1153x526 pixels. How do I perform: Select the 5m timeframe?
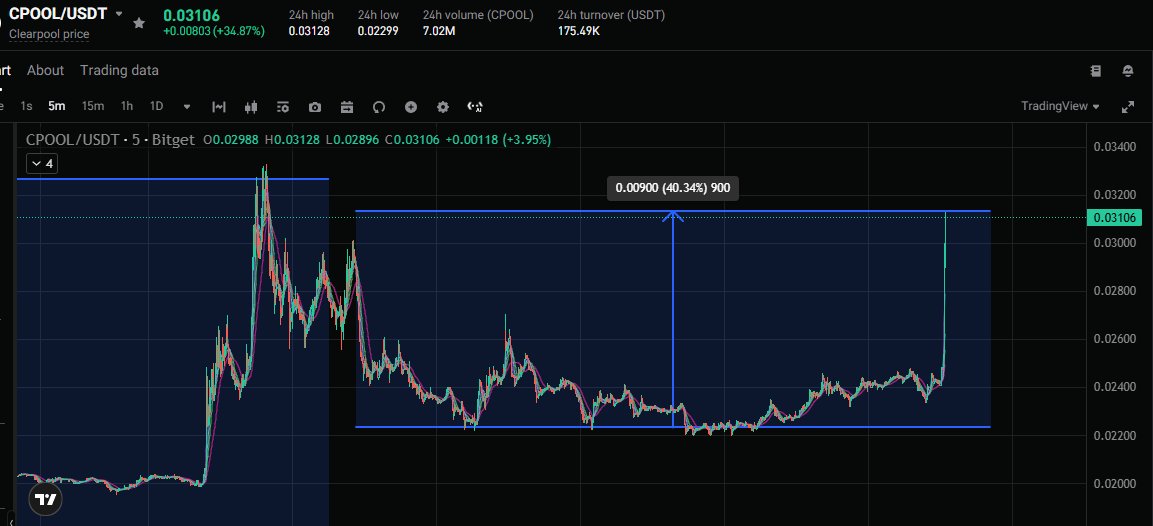click(x=57, y=106)
